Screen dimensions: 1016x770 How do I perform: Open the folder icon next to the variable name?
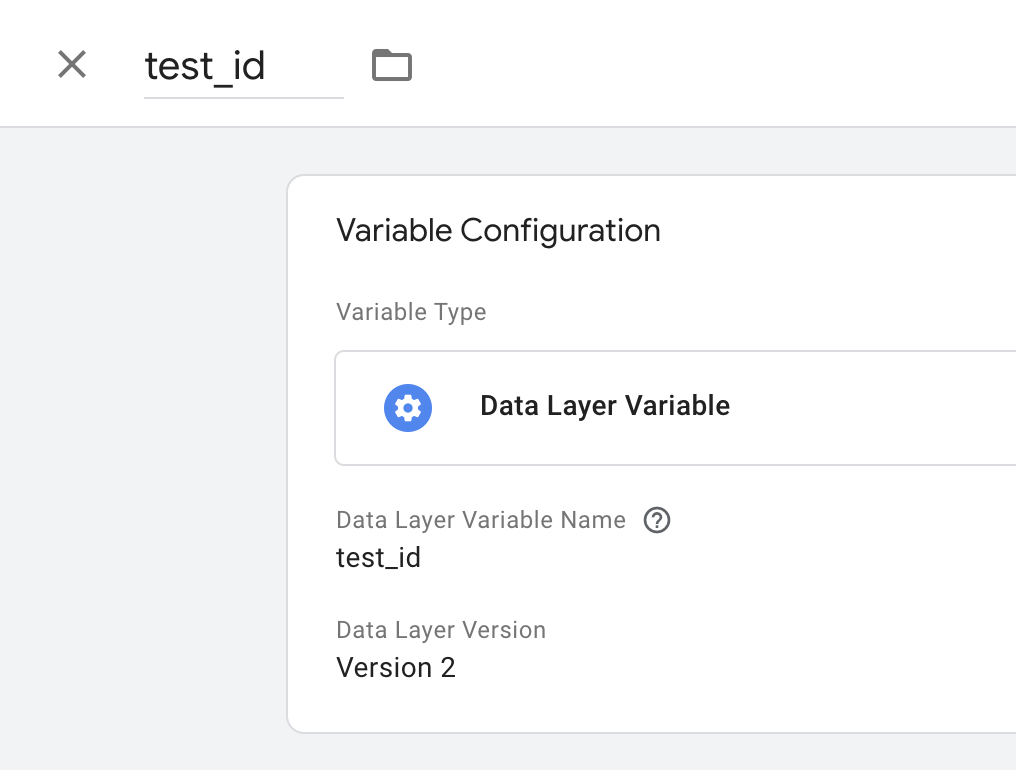[391, 63]
